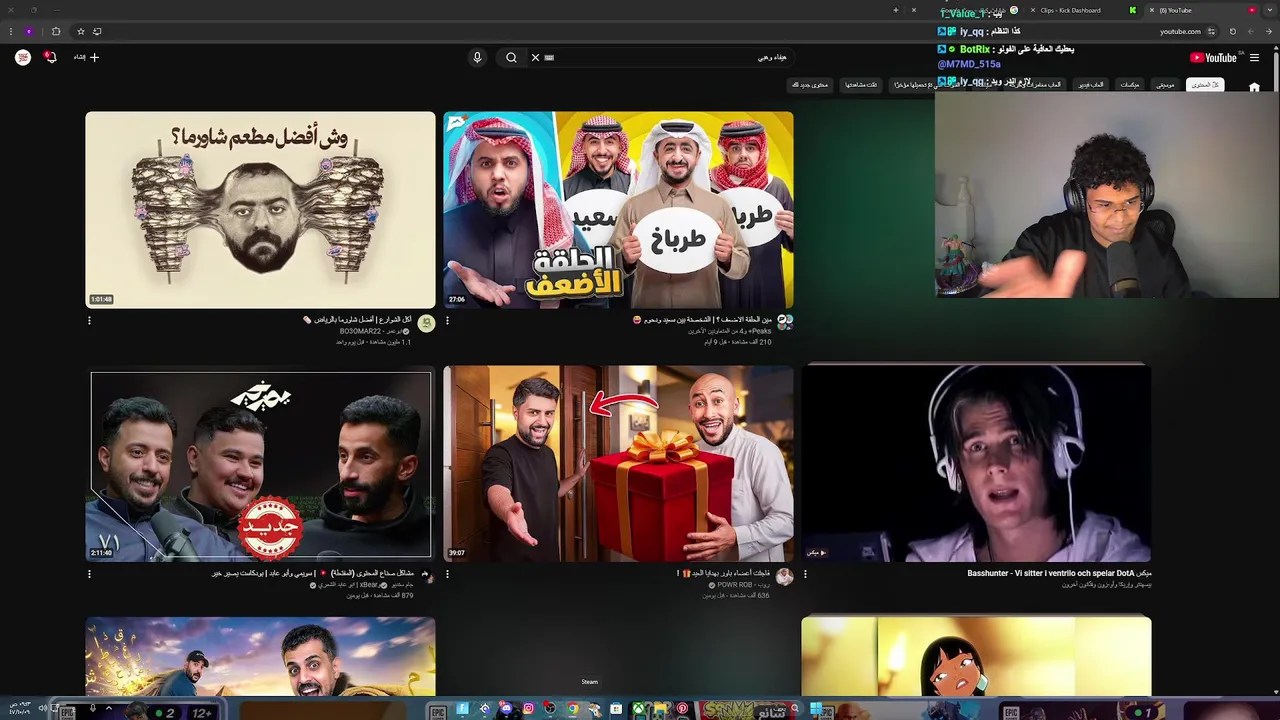Click the magnifier search button

click(x=511, y=58)
